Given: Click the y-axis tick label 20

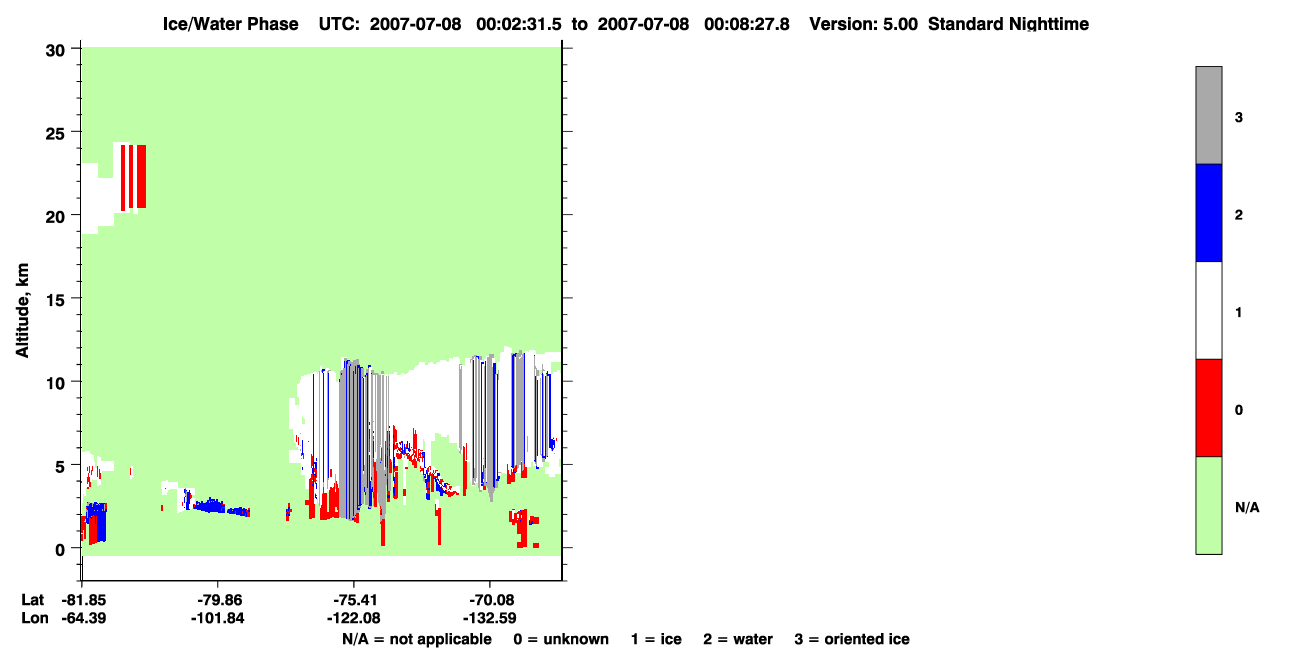Looking at the screenshot, I should (58, 215).
